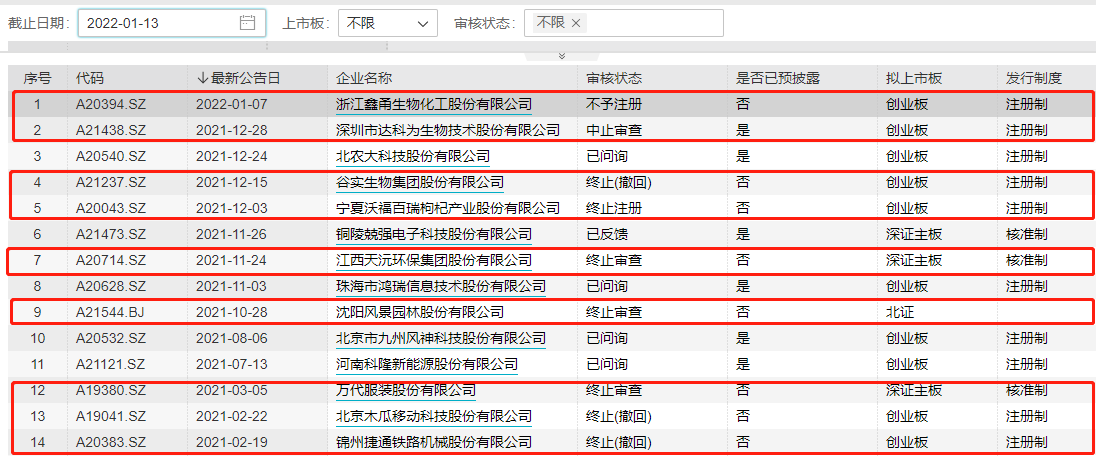
Task: Select code cell A21544.BJ
Action: click(110, 312)
